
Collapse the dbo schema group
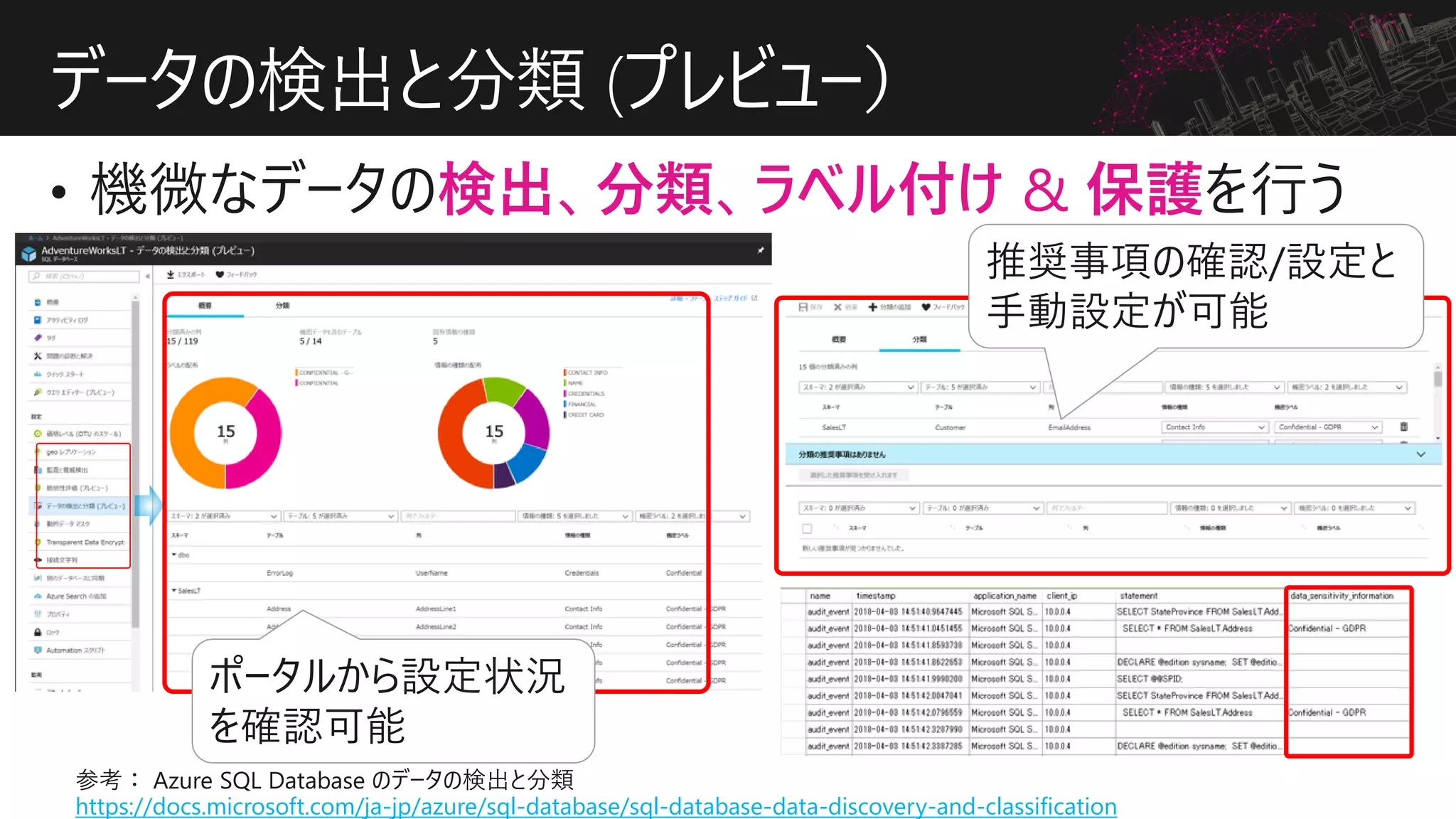pos(174,555)
